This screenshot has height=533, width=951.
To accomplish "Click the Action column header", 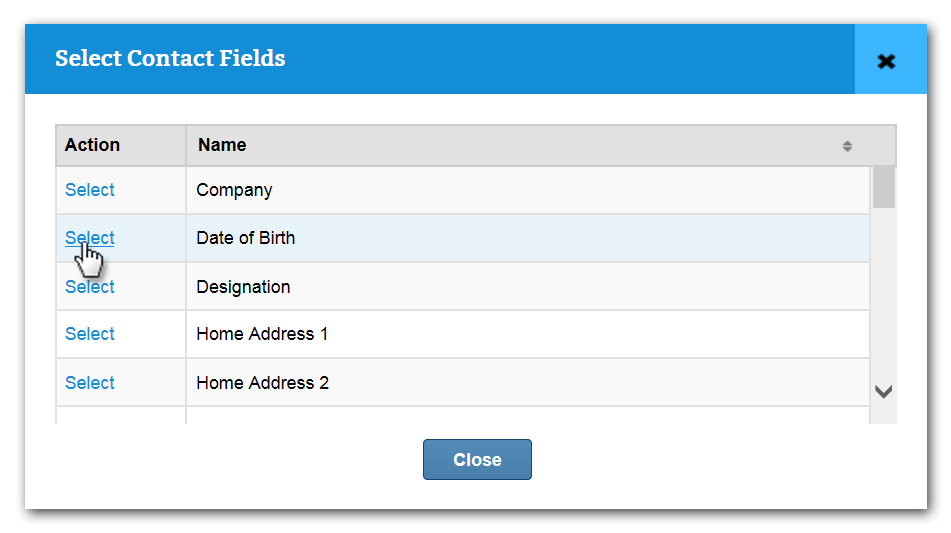I will tap(92, 145).
